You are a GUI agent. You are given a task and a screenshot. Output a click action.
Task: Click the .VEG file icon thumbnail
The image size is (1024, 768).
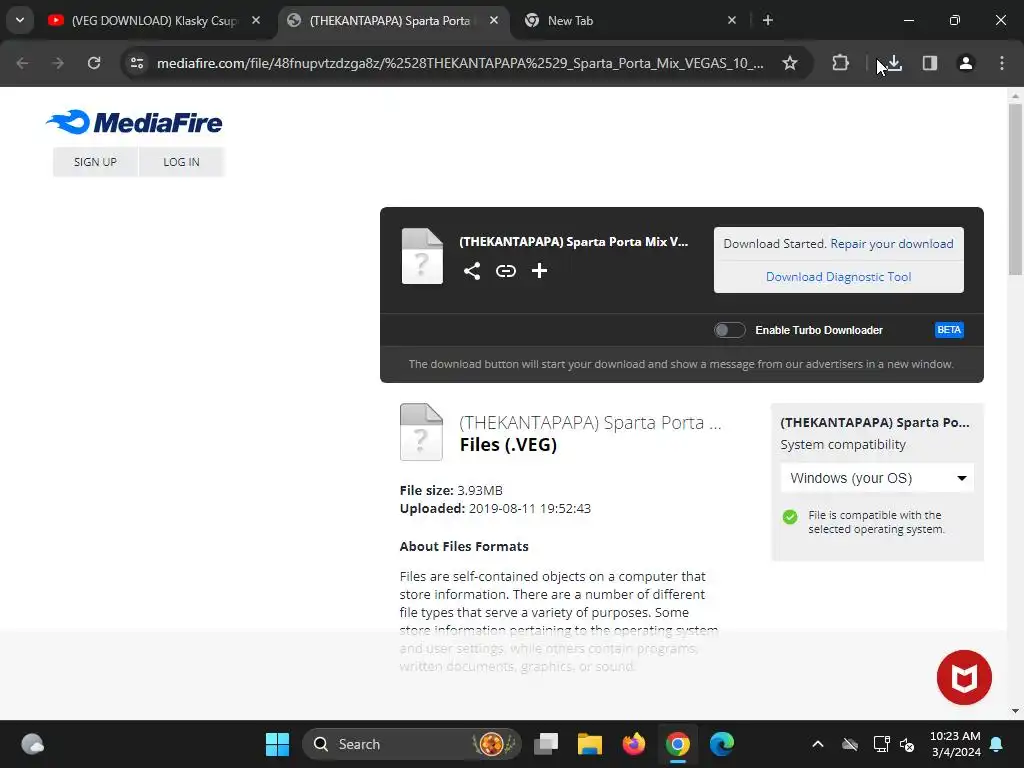pyautogui.click(x=421, y=432)
